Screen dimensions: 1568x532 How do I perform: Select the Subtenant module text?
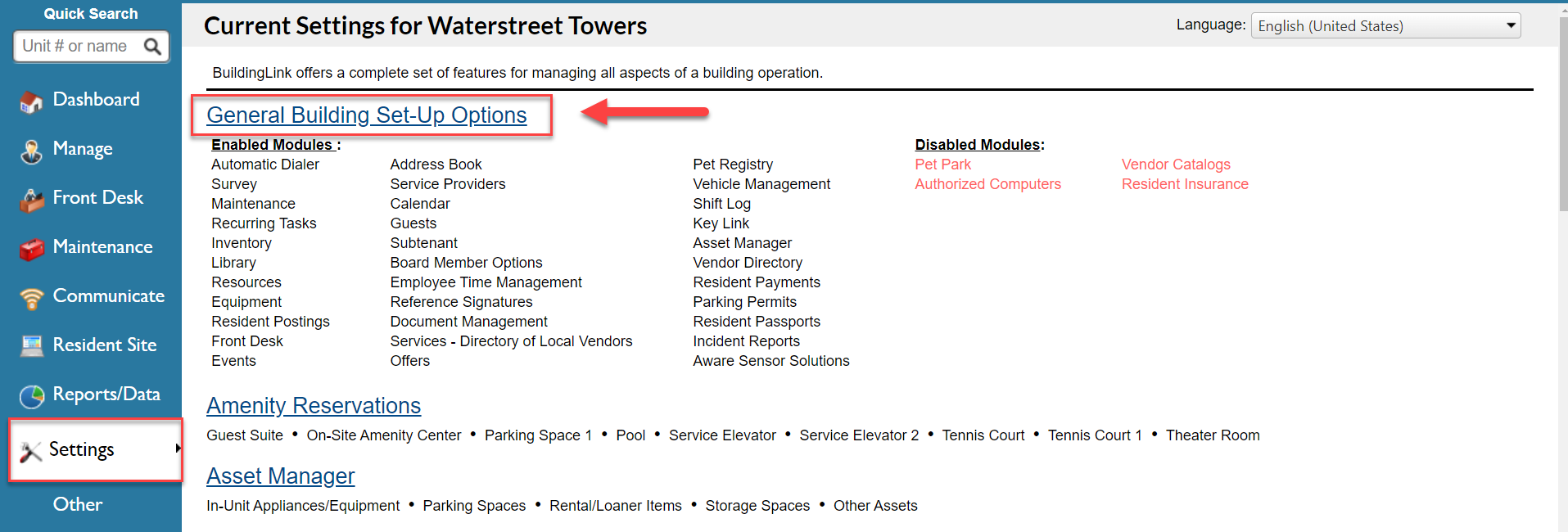tap(423, 243)
